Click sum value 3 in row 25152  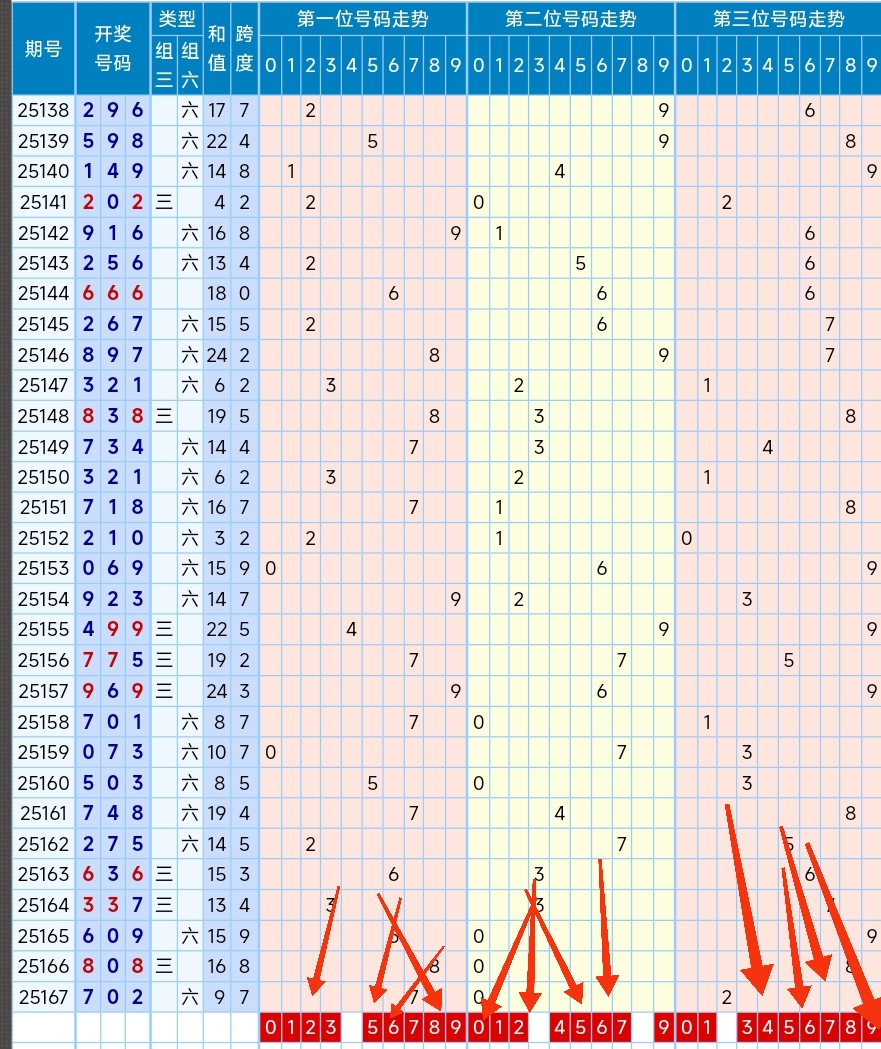pyautogui.click(x=219, y=539)
